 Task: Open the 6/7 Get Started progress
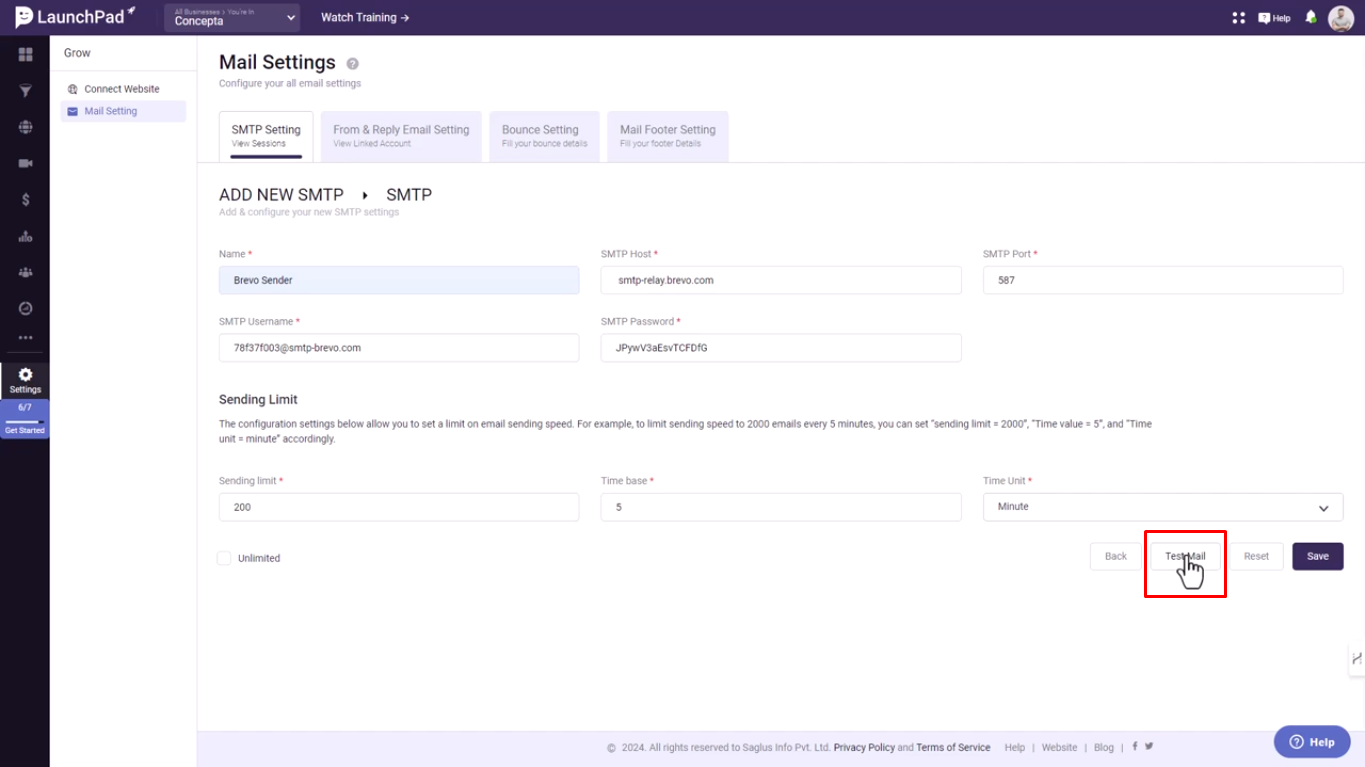tap(25, 418)
